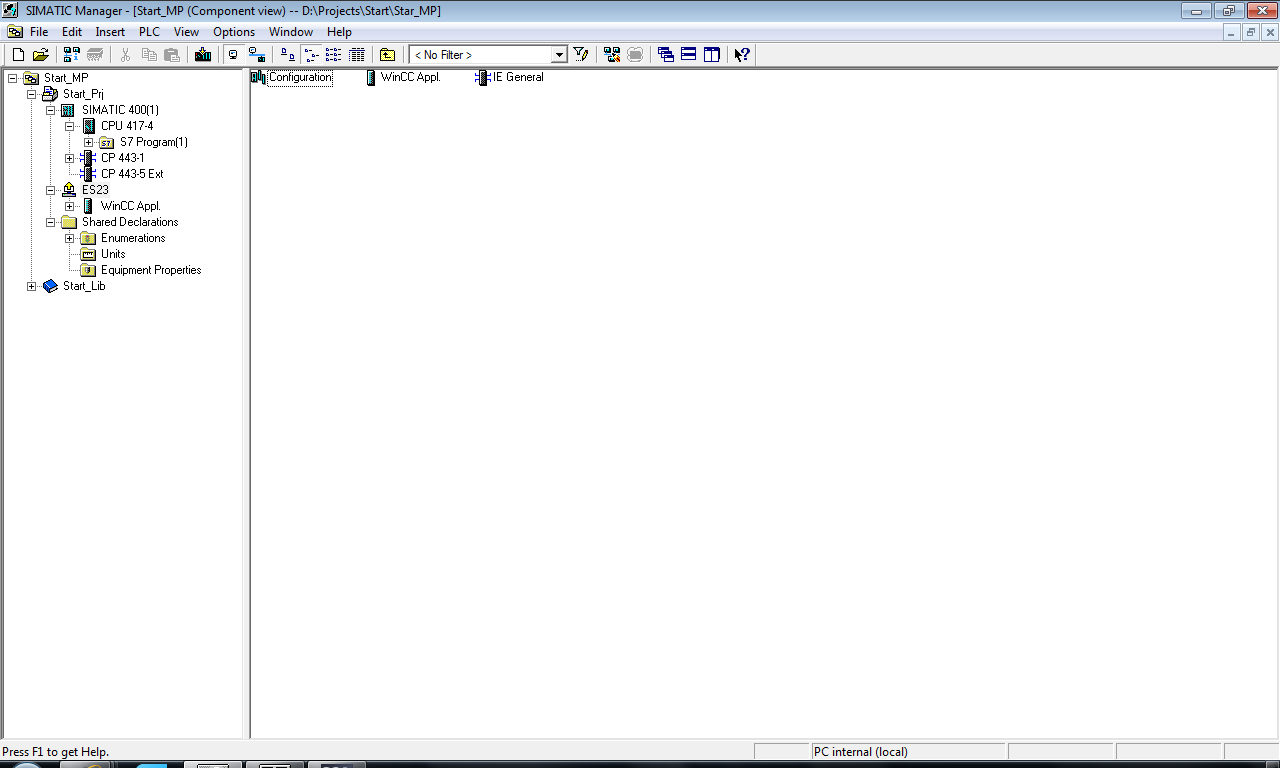Click the 'PC internal (local)' status bar field

pos(907,752)
